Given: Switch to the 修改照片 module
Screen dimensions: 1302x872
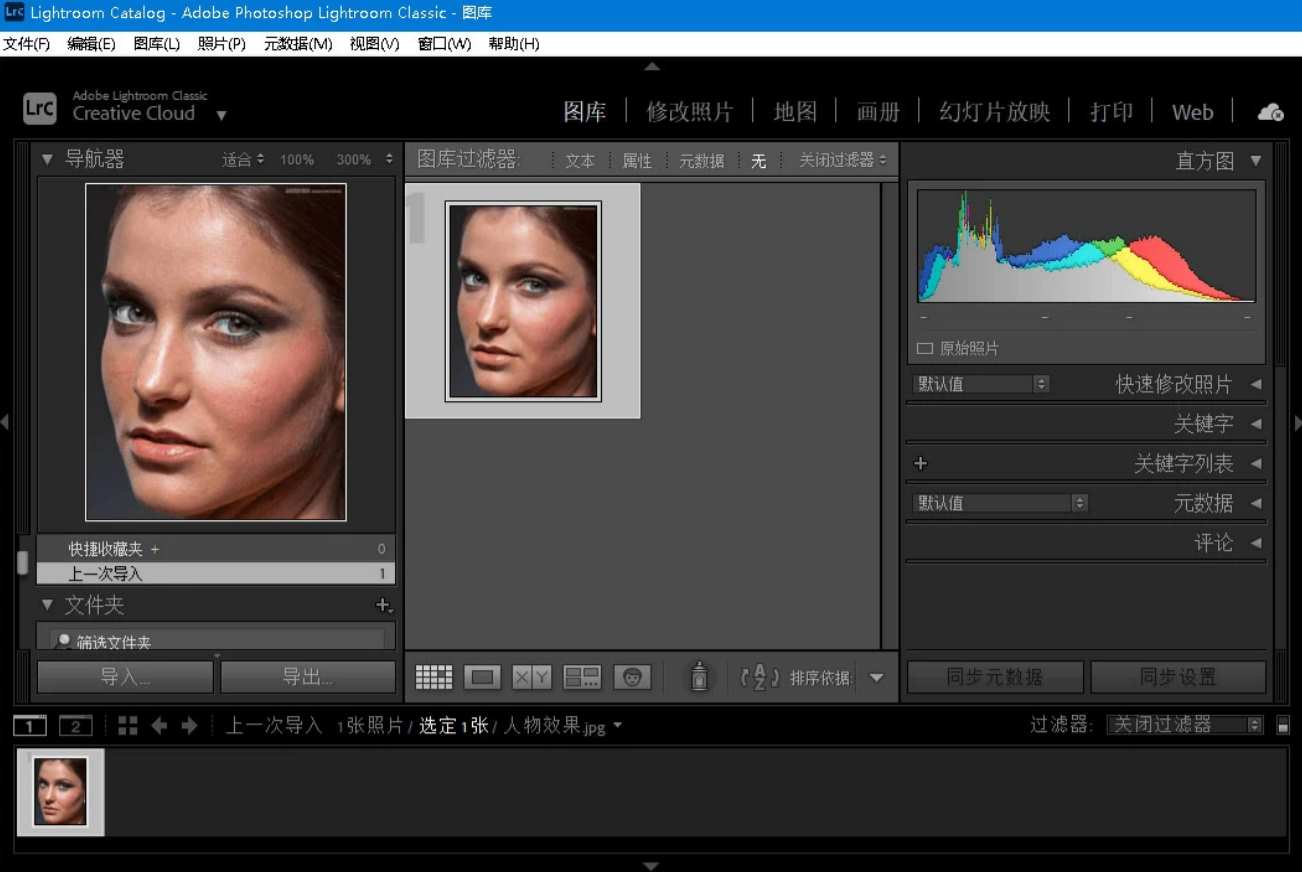Looking at the screenshot, I should point(689,112).
